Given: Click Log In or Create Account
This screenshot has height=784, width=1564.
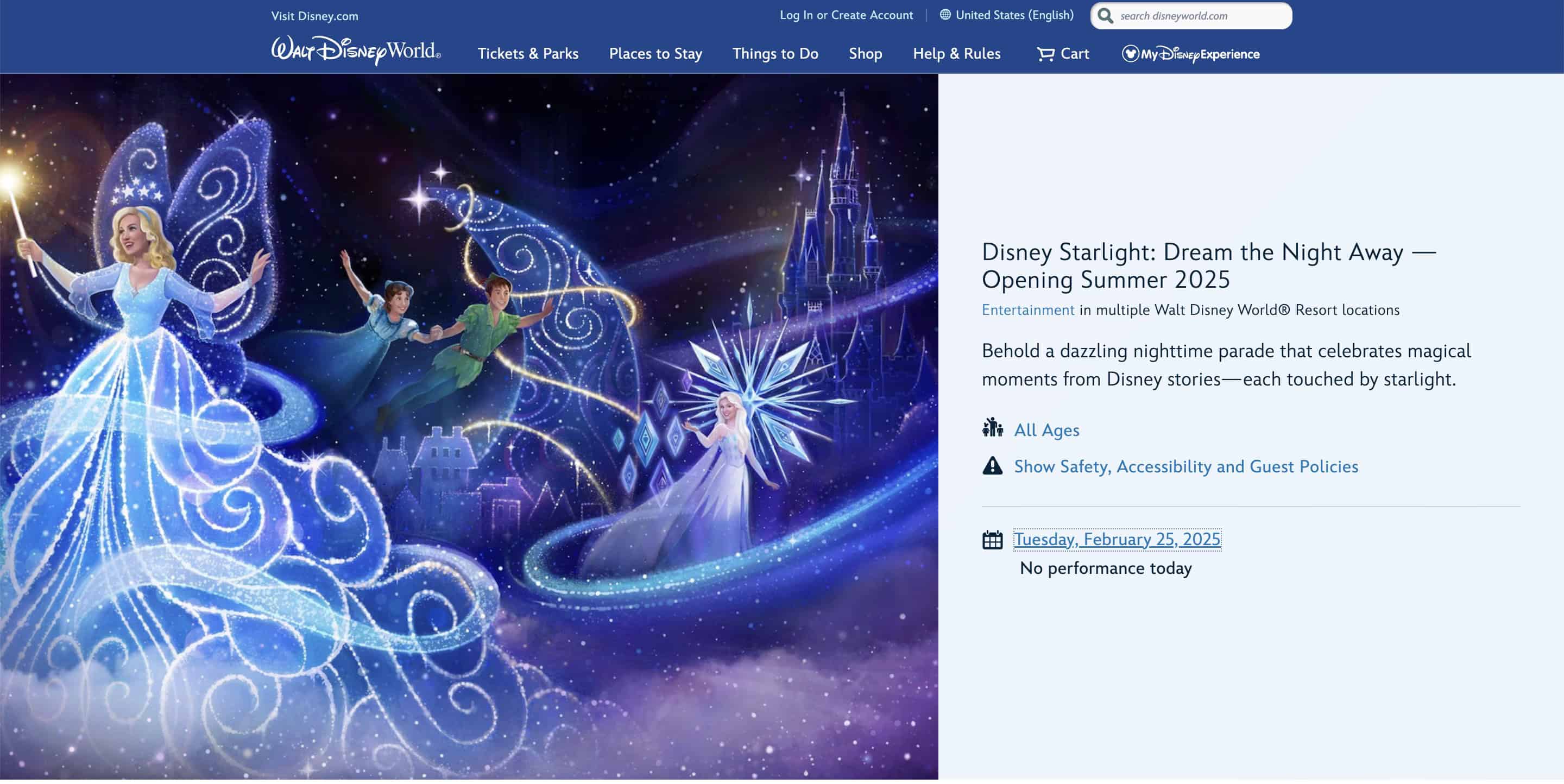Looking at the screenshot, I should click(846, 15).
